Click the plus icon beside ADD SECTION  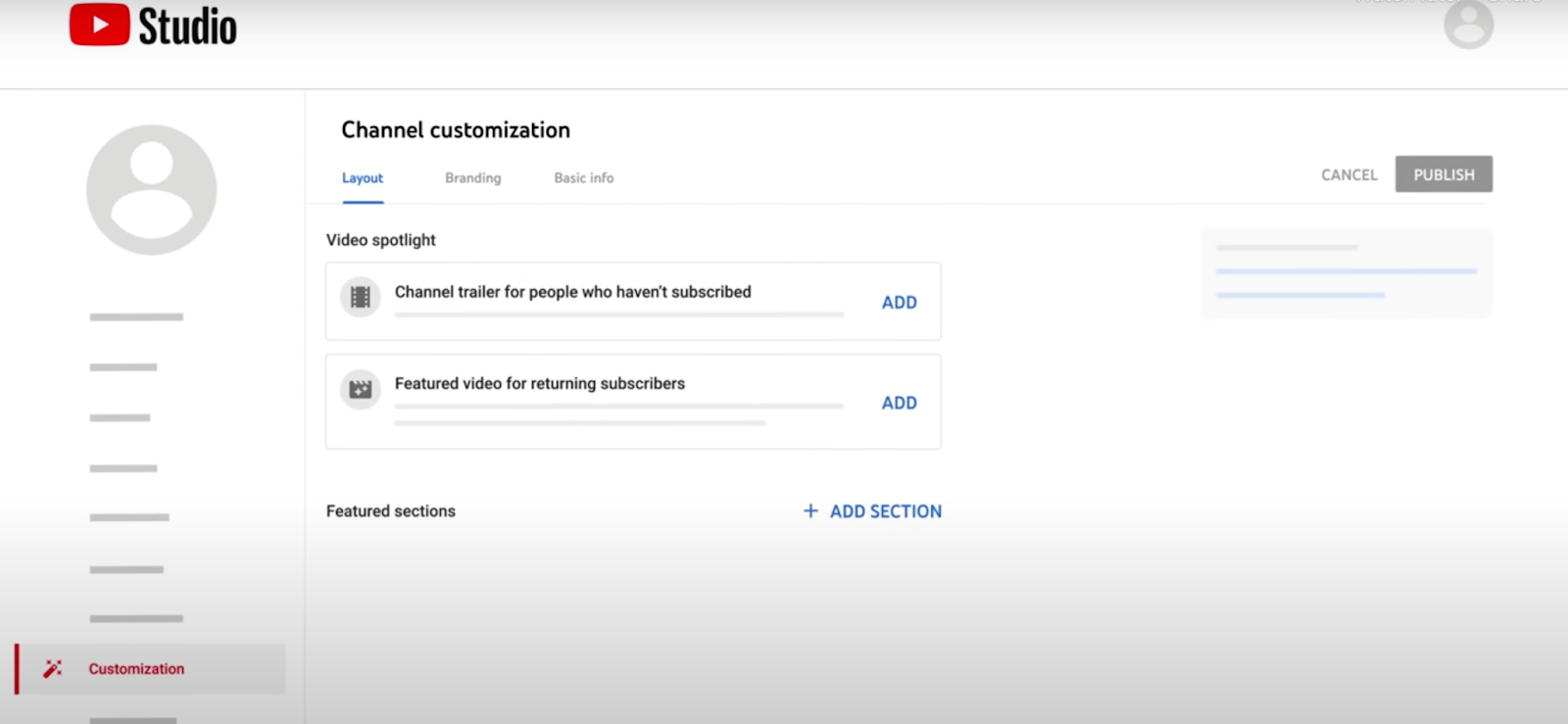(x=810, y=510)
